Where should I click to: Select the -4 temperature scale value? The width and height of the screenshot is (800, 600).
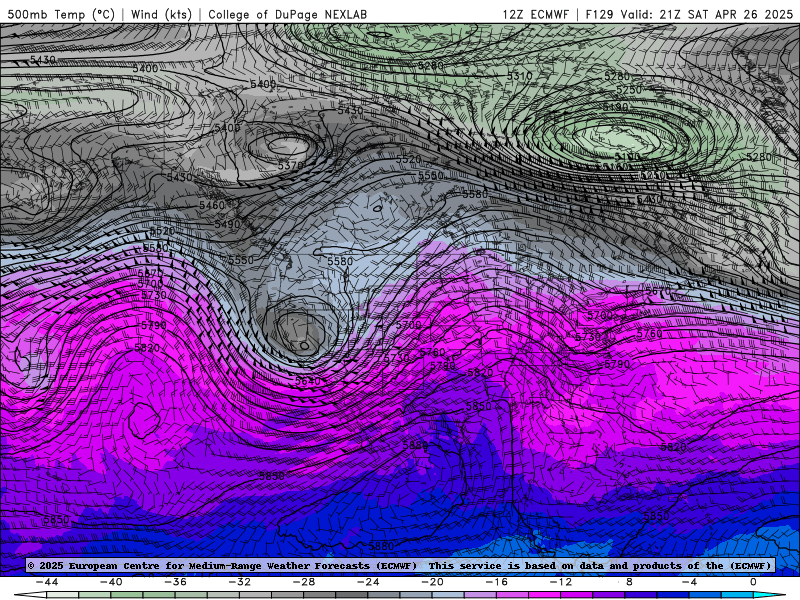click(690, 582)
